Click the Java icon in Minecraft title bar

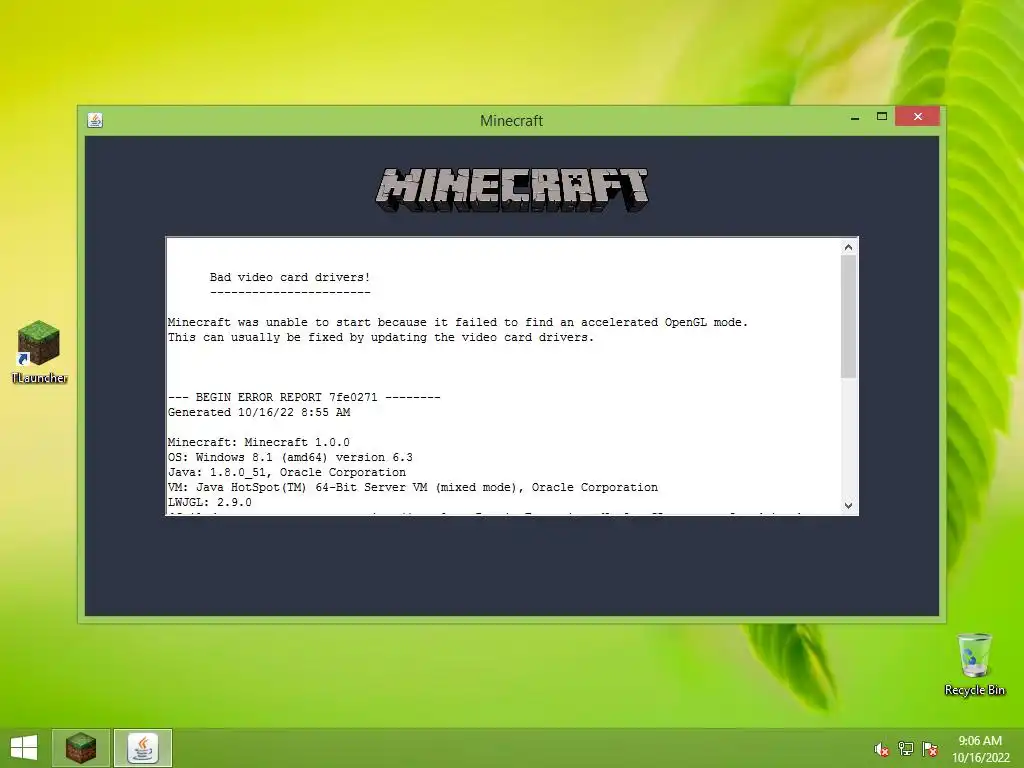(95, 120)
